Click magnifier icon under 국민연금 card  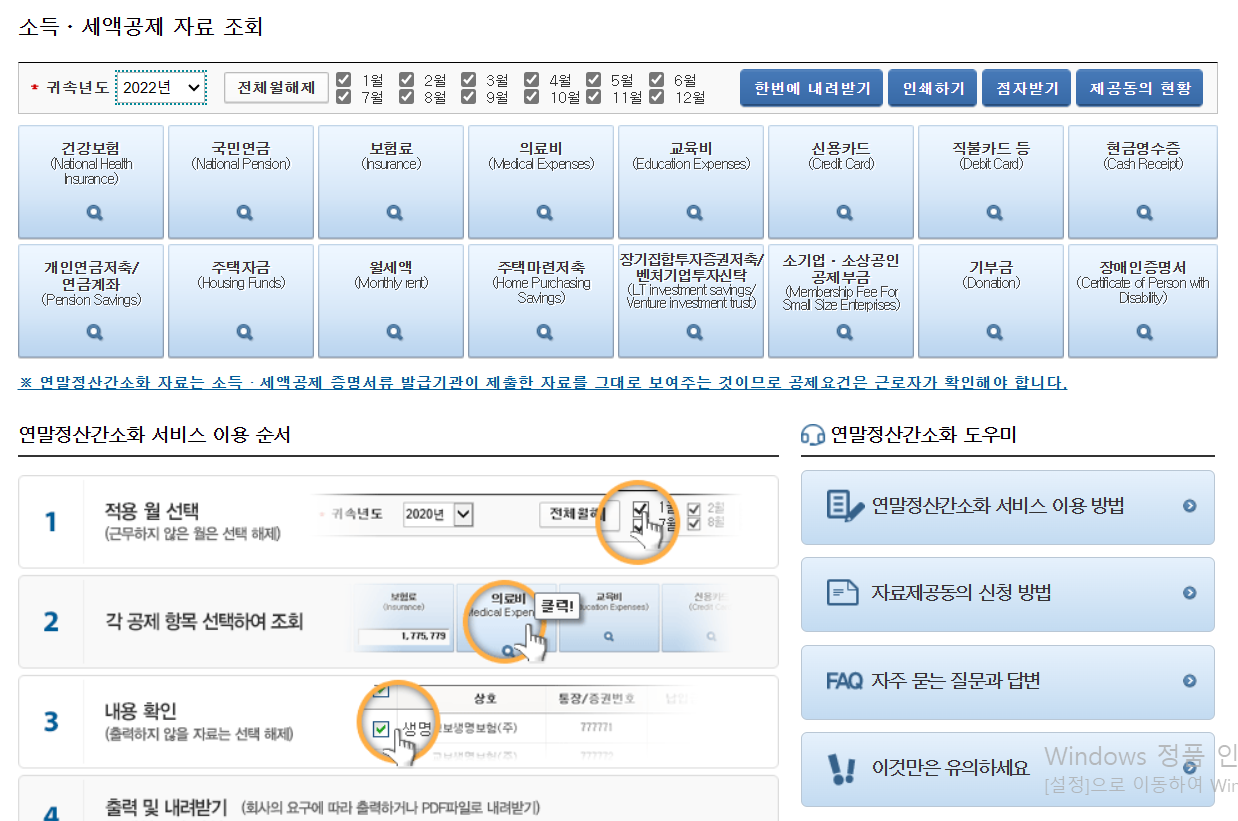point(244,213)
